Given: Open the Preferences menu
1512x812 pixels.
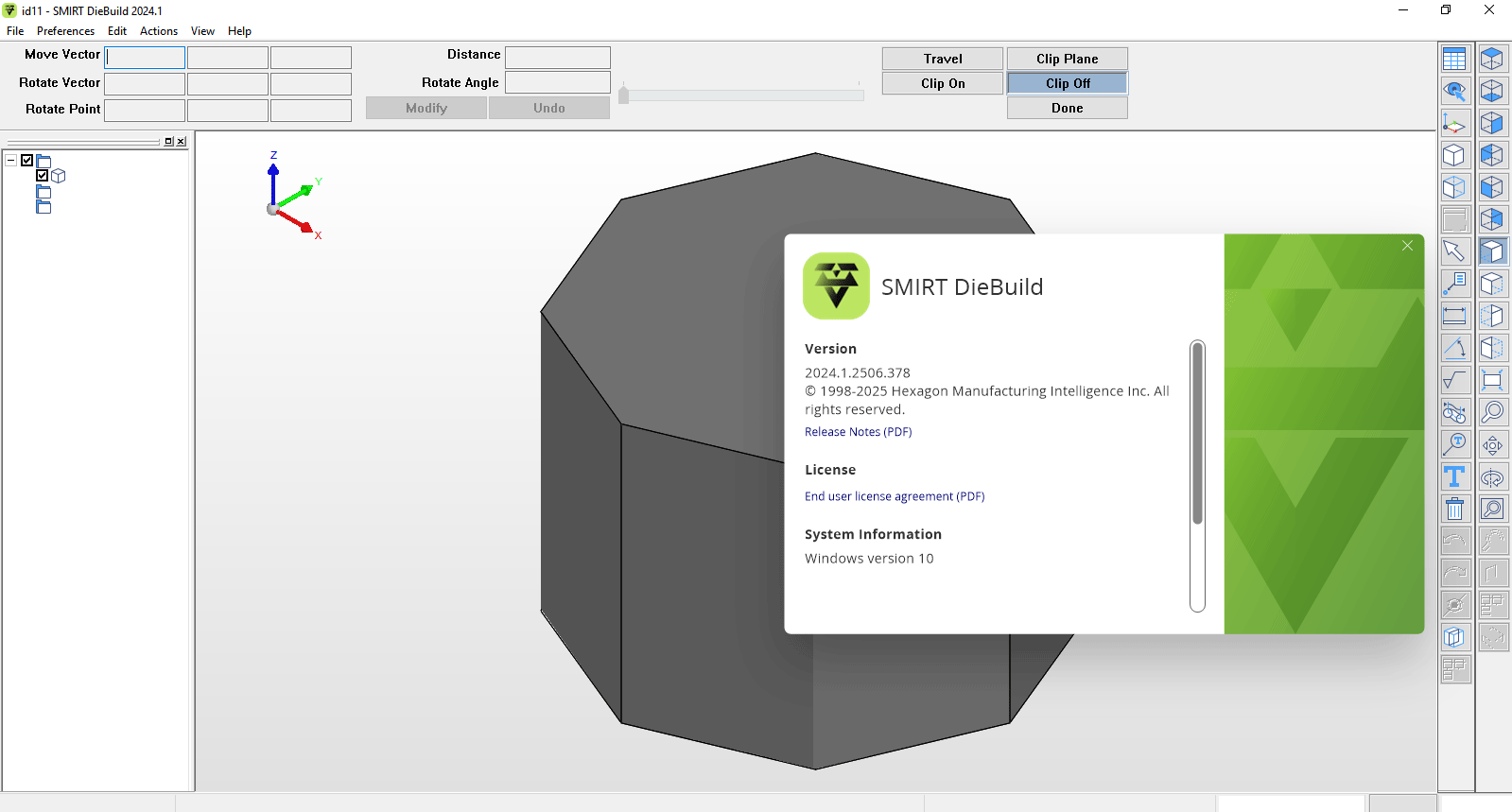Looking at the screenshot, I should [65, 31].
